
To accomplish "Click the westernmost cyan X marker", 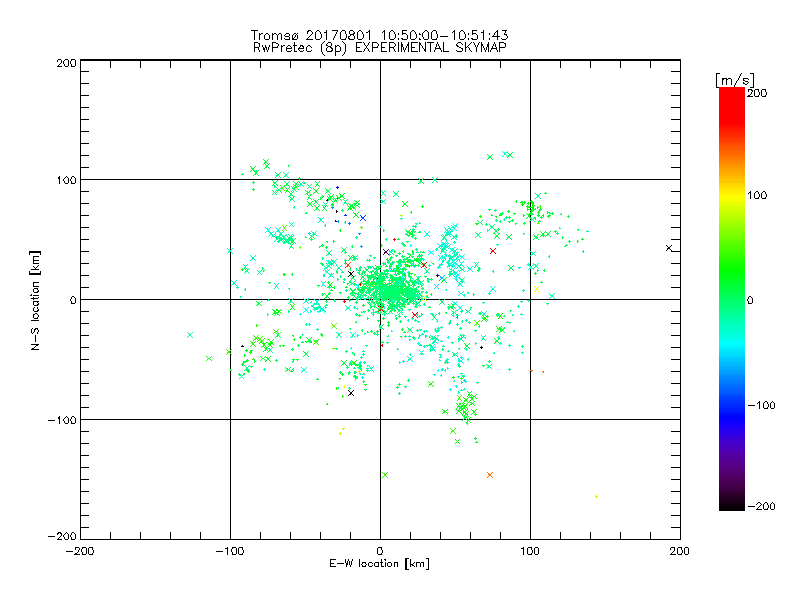I will pos(190,335).
